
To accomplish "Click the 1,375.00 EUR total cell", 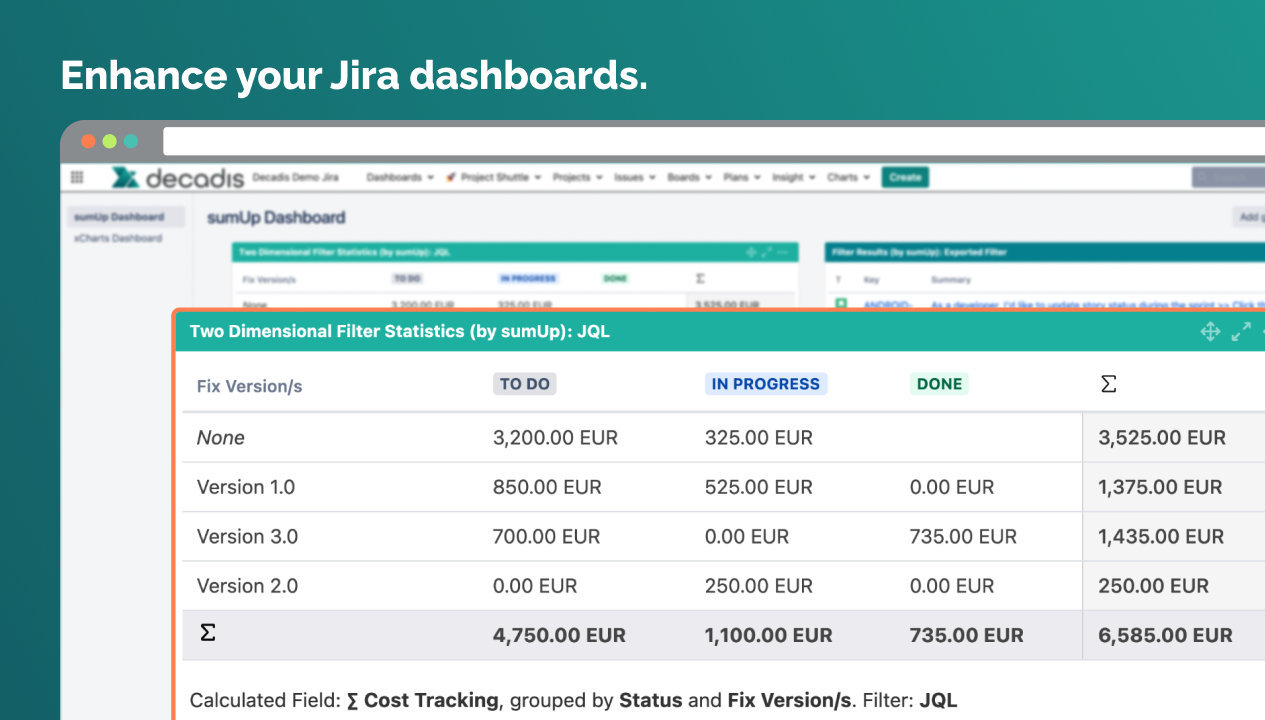I will (x=1160, y=487).
